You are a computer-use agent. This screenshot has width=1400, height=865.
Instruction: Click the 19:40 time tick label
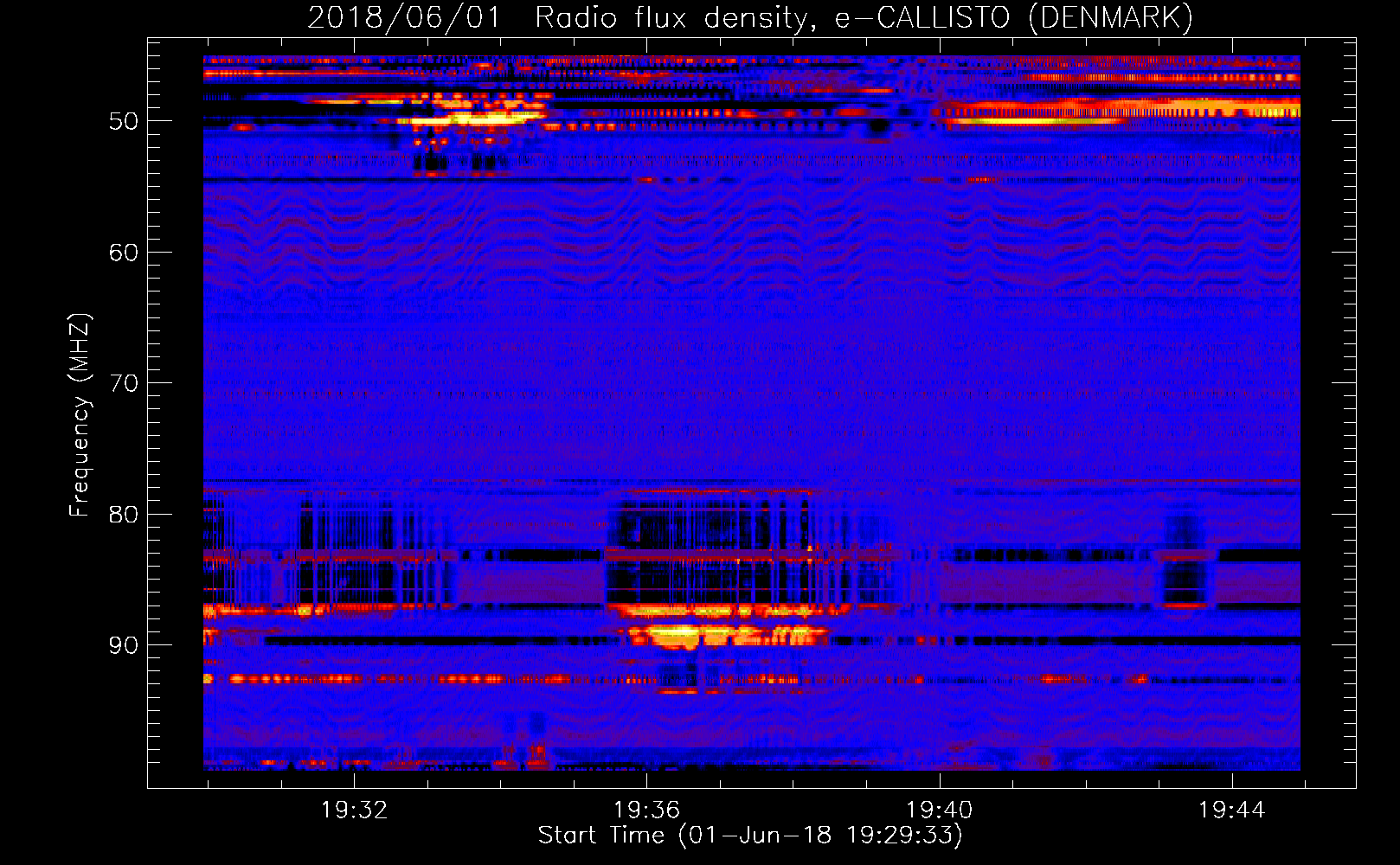[939, 811]
